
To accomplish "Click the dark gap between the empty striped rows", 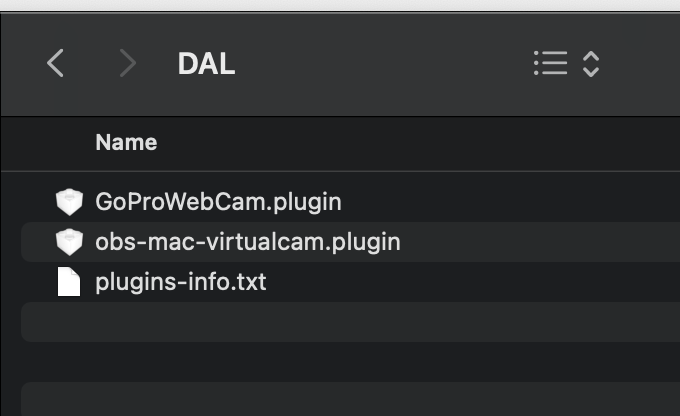I will pyautogui.click(x=350, y=362).
